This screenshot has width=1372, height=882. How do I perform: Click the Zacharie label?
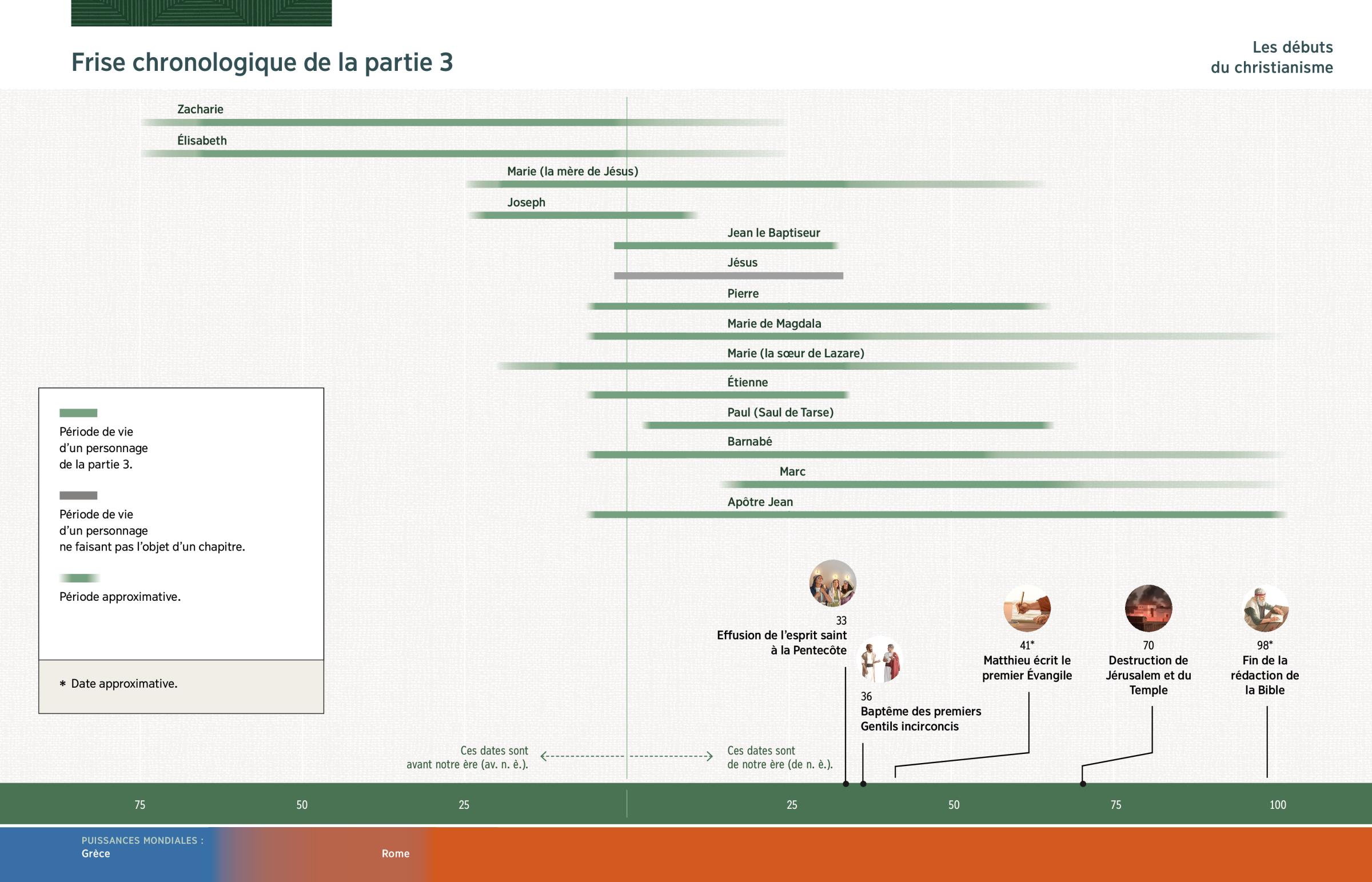200,109
